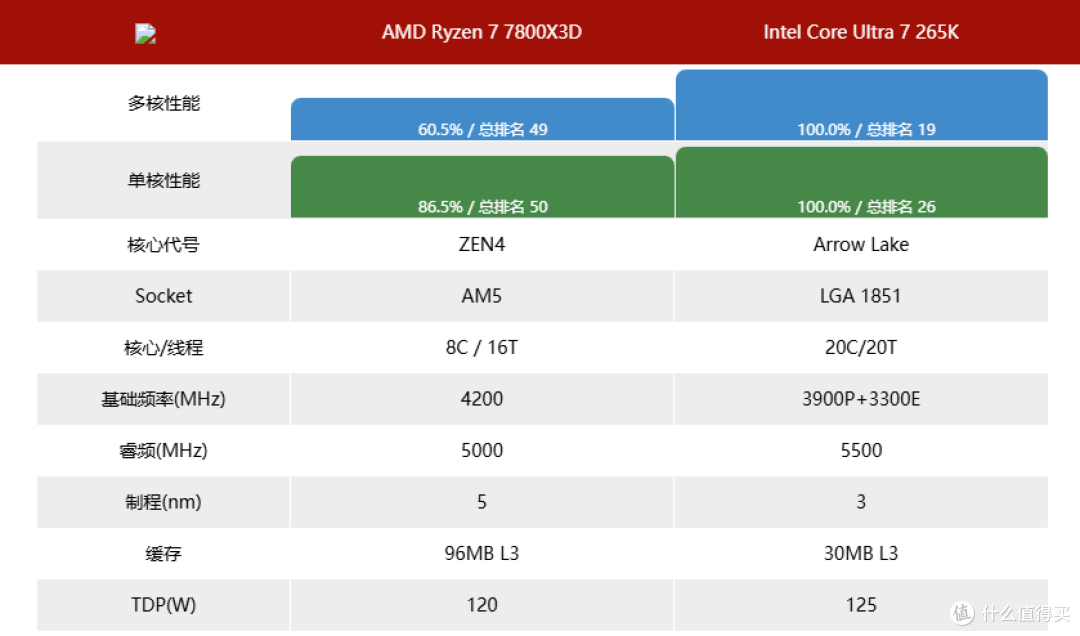Select the 制程(nm) row label
The width and height of the screenshot is (1080, 636).
[x=164, y=502]
